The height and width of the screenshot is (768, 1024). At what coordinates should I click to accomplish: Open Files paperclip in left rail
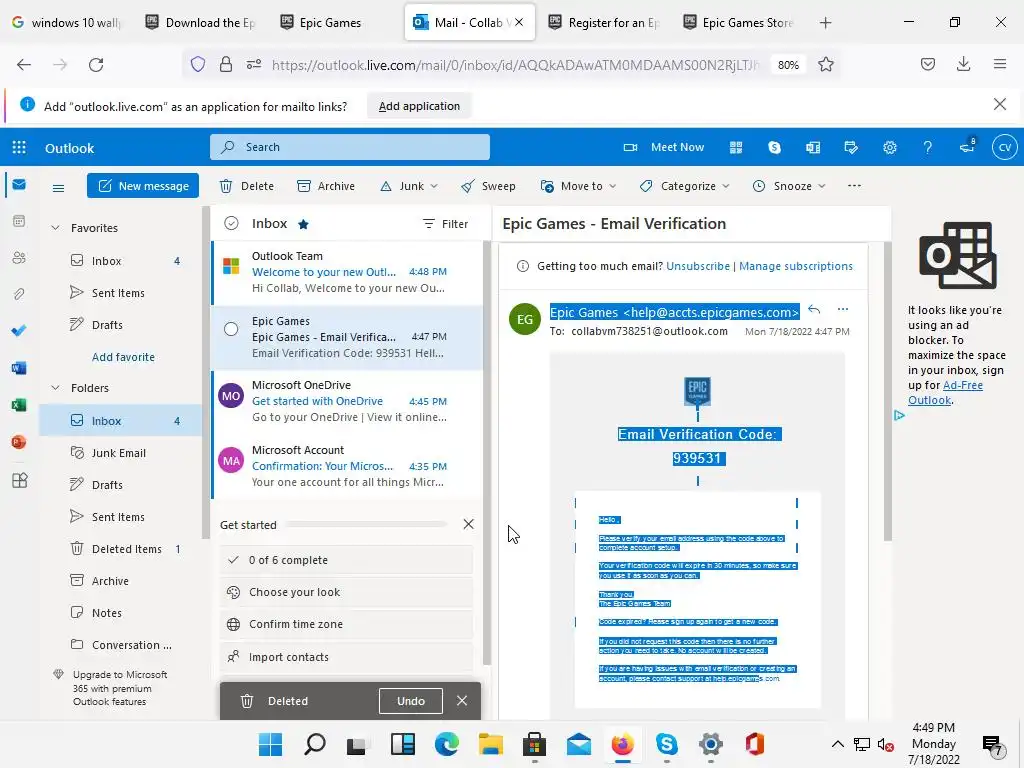(19, 295)
